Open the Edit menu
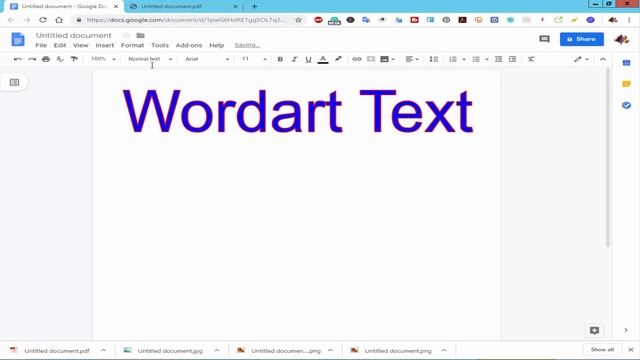640x360 pixels. [60, 45]
